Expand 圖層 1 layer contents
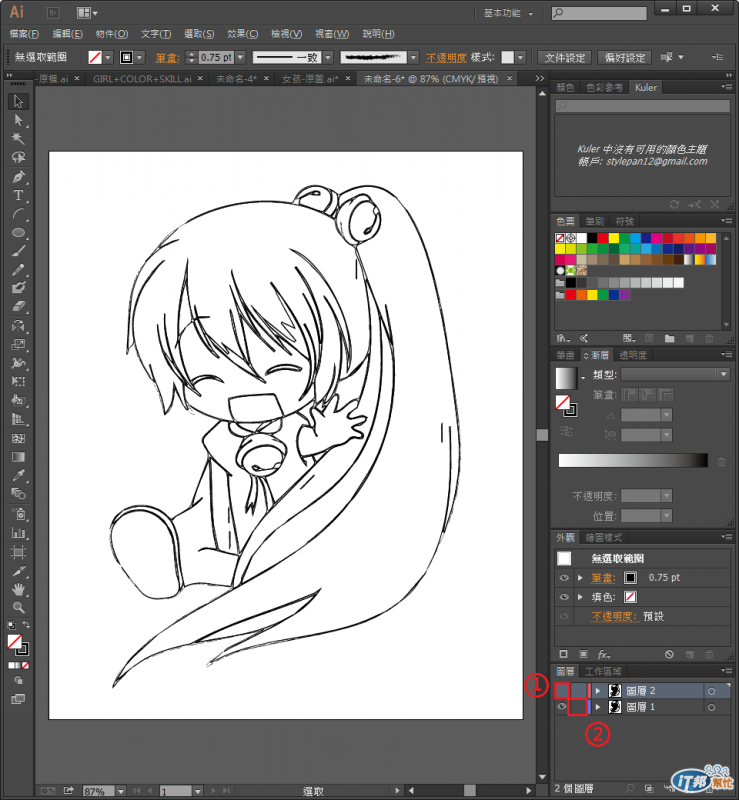Image resolution: width=739 pixels, height=800 pixels. pyautogui.click(x=598, y=707)
